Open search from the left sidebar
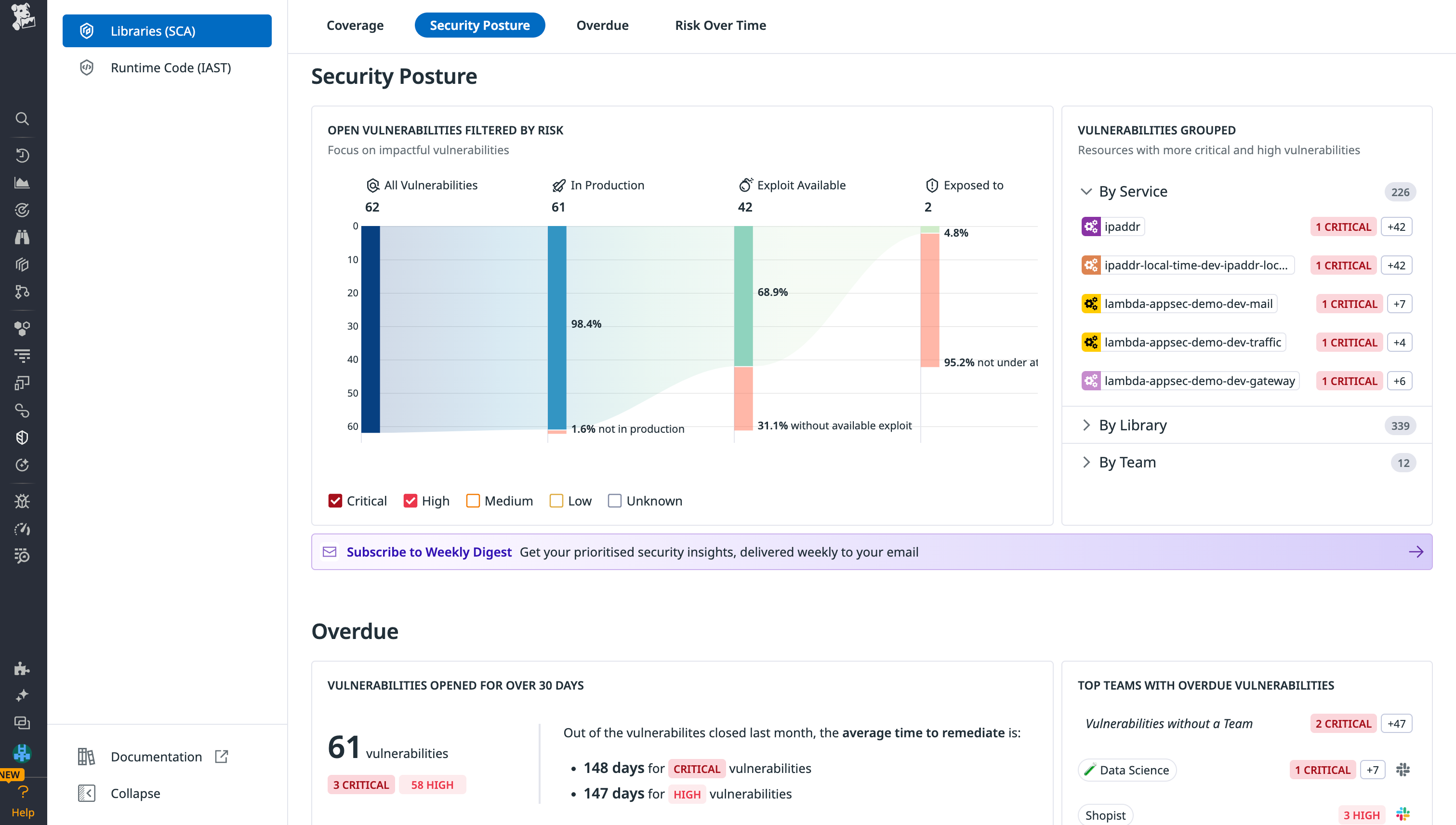The width and height of the screenshot is (1456, 825). click(x=23, y=119)
